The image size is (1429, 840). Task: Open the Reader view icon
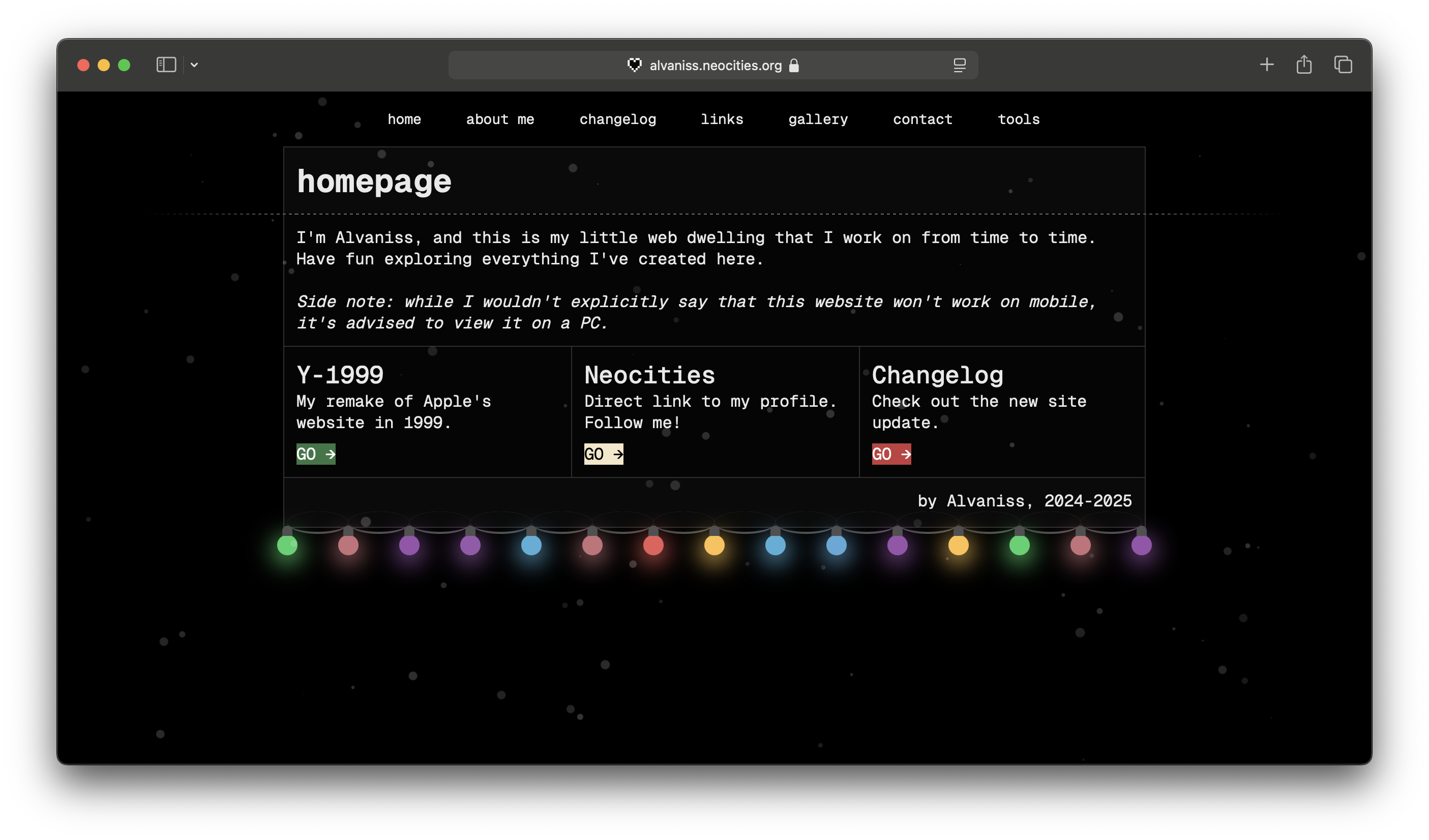959,65
